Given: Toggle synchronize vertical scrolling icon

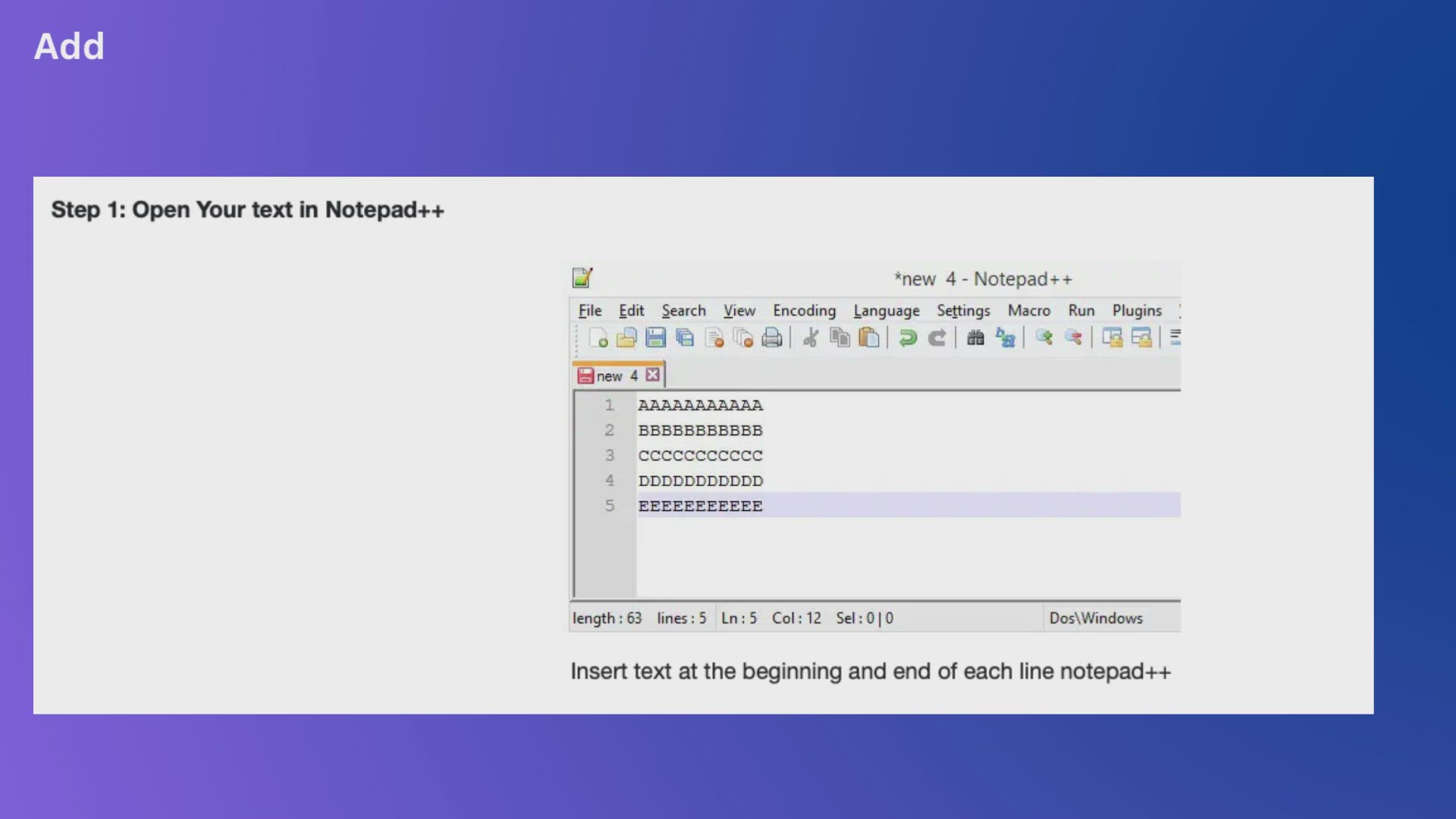Looking at the screenshot, I should [x=1112, y=338].
